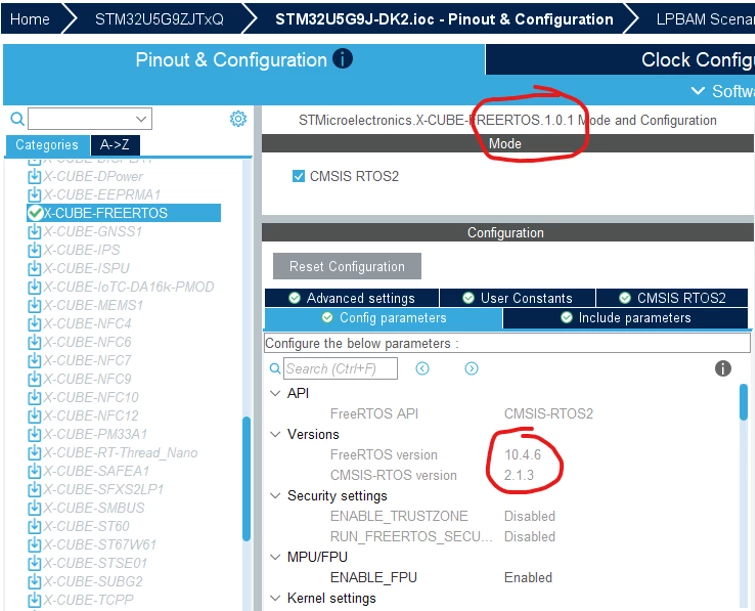Click the download icon next to X-CUBE-SFXS2LP1
This screenshot has width=755, height=611.
tap(34, 489)
